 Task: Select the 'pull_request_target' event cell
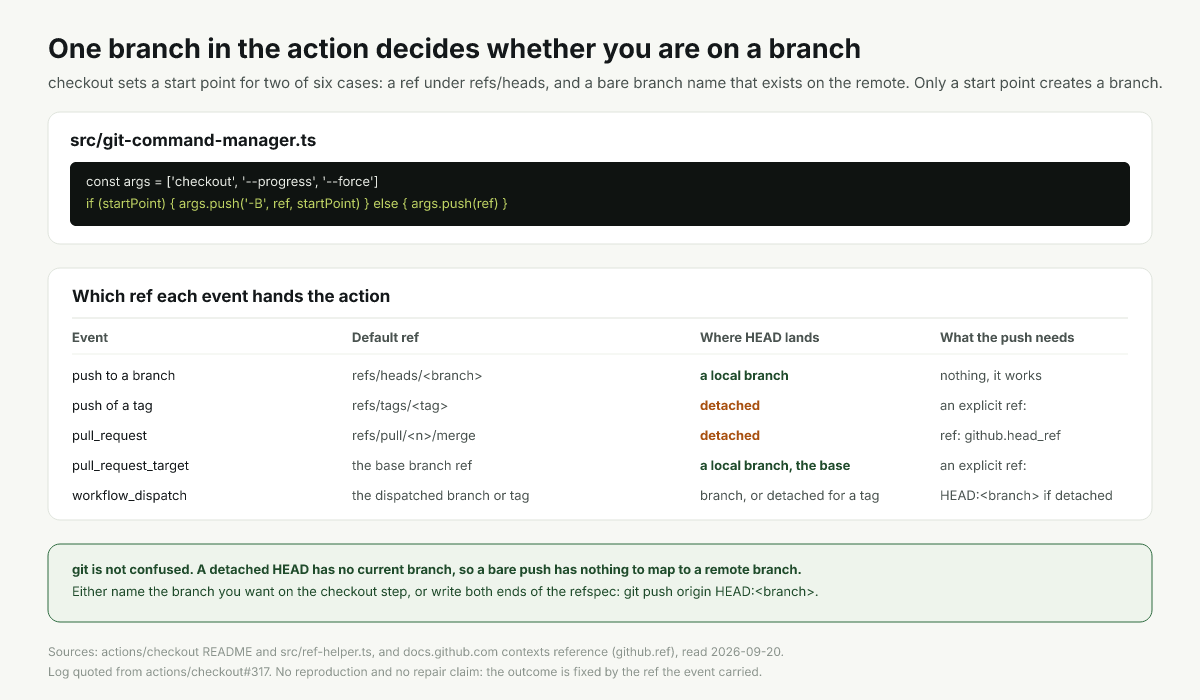(x=130, y=465)
